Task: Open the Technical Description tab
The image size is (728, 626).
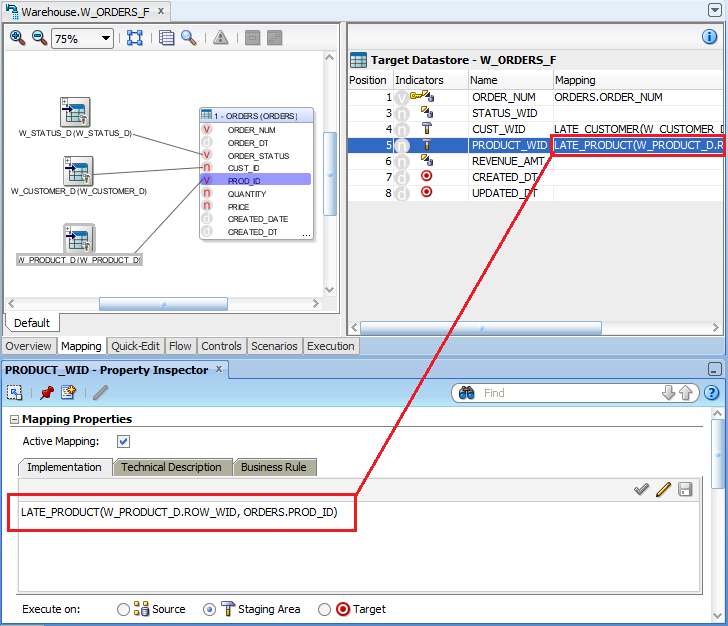Action: tap(171, 467)
